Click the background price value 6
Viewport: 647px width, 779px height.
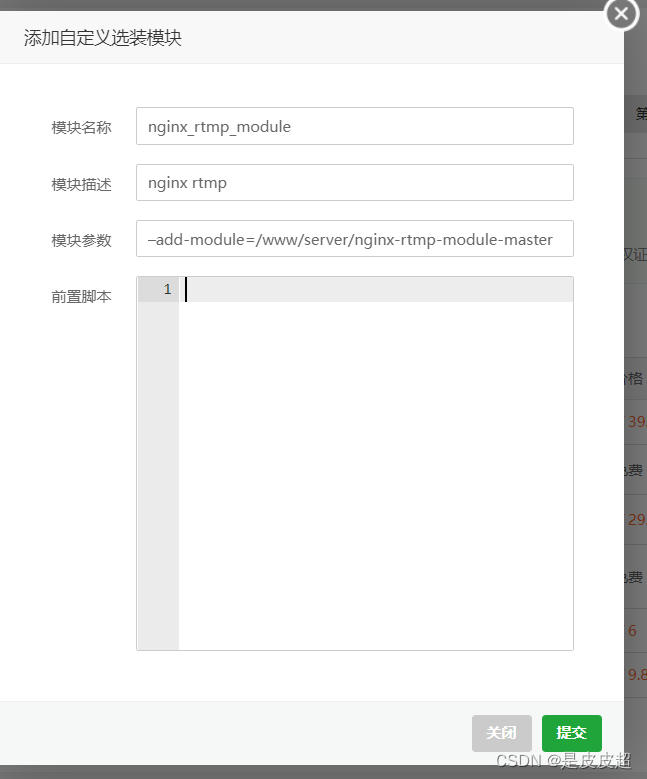(632, 630)
